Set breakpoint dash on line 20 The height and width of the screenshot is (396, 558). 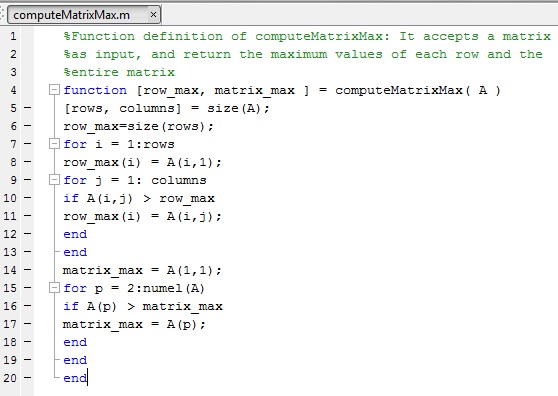tap(27, 377)
